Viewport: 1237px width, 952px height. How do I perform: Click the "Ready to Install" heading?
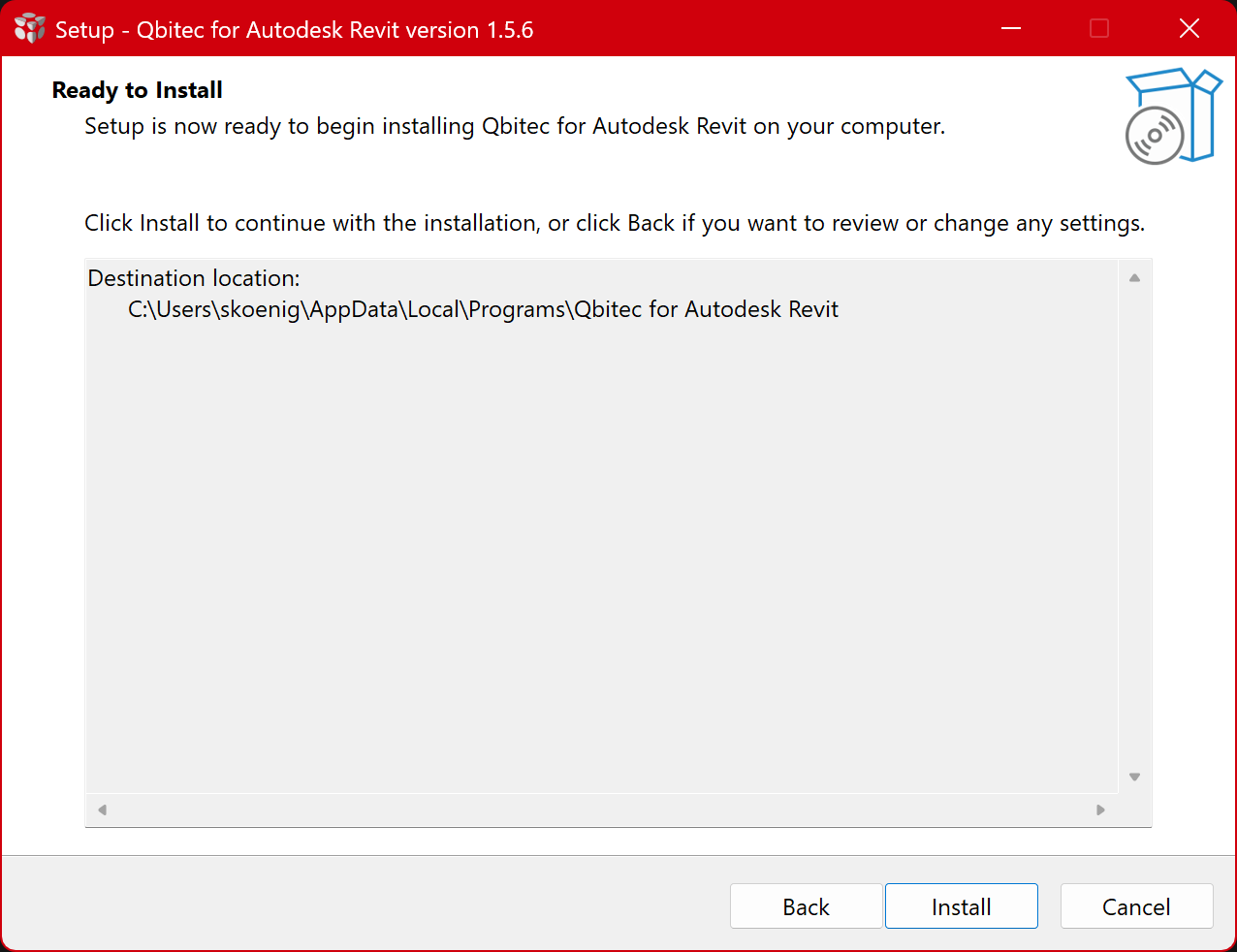point(138,90)
